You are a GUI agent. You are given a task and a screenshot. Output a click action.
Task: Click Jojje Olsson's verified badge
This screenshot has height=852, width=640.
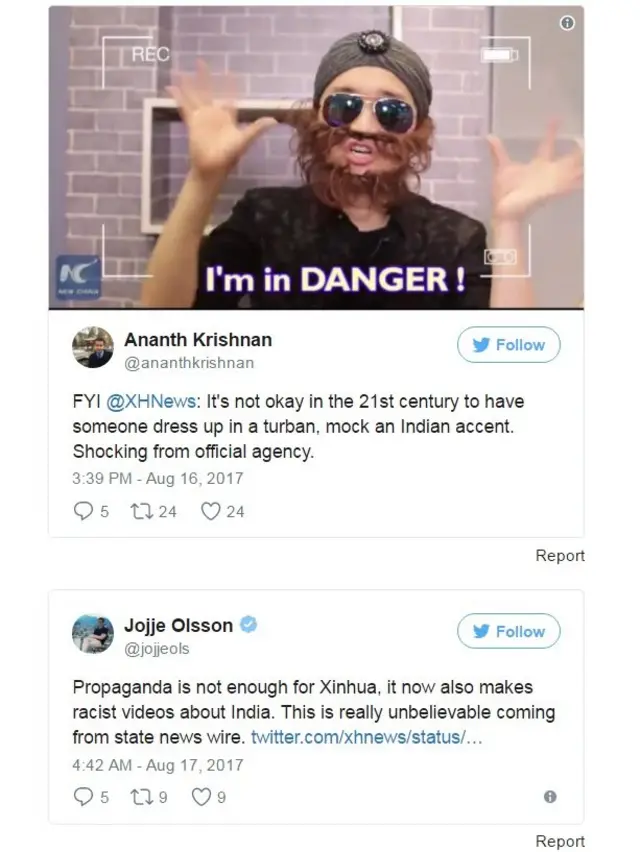click(x=248, y=625)
